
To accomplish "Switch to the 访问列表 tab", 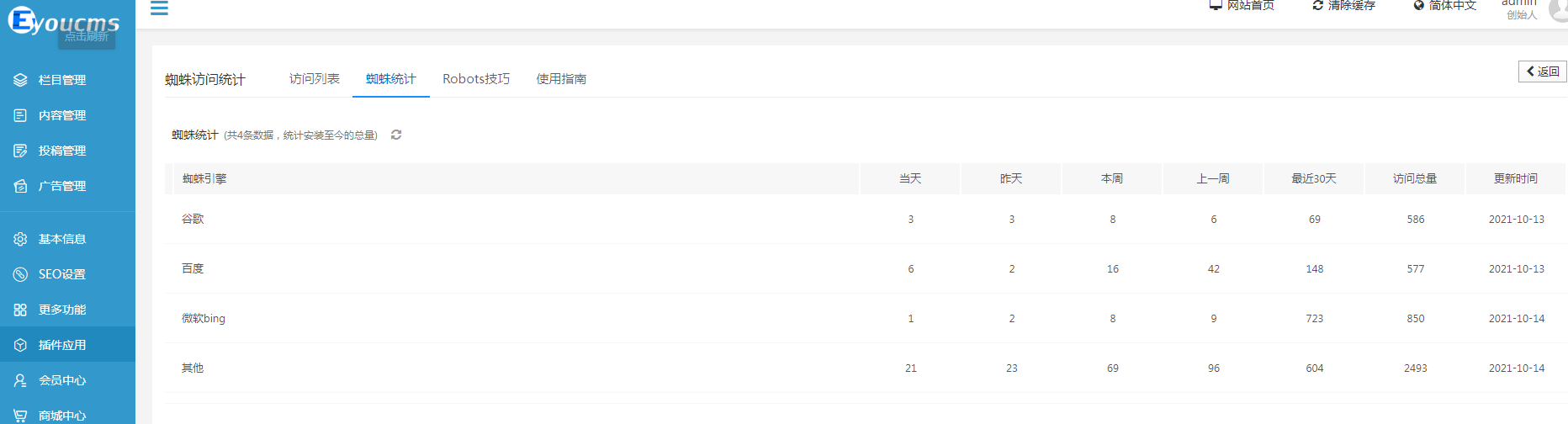I will [x=315, y=79].
